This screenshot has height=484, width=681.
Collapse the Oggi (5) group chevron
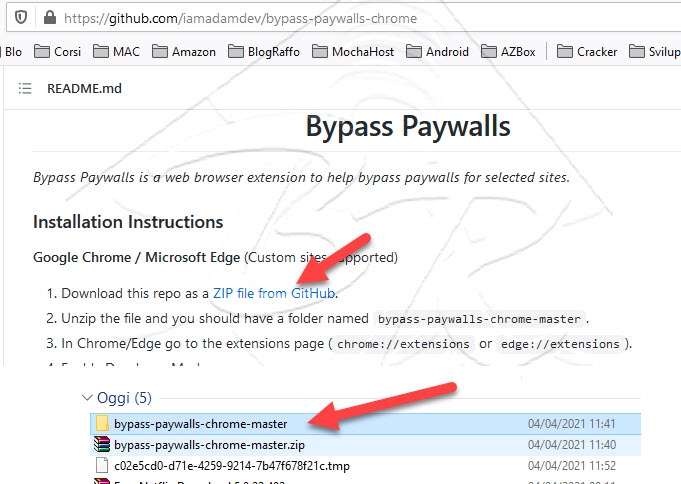pyautogui.click(x=87, y=398)
